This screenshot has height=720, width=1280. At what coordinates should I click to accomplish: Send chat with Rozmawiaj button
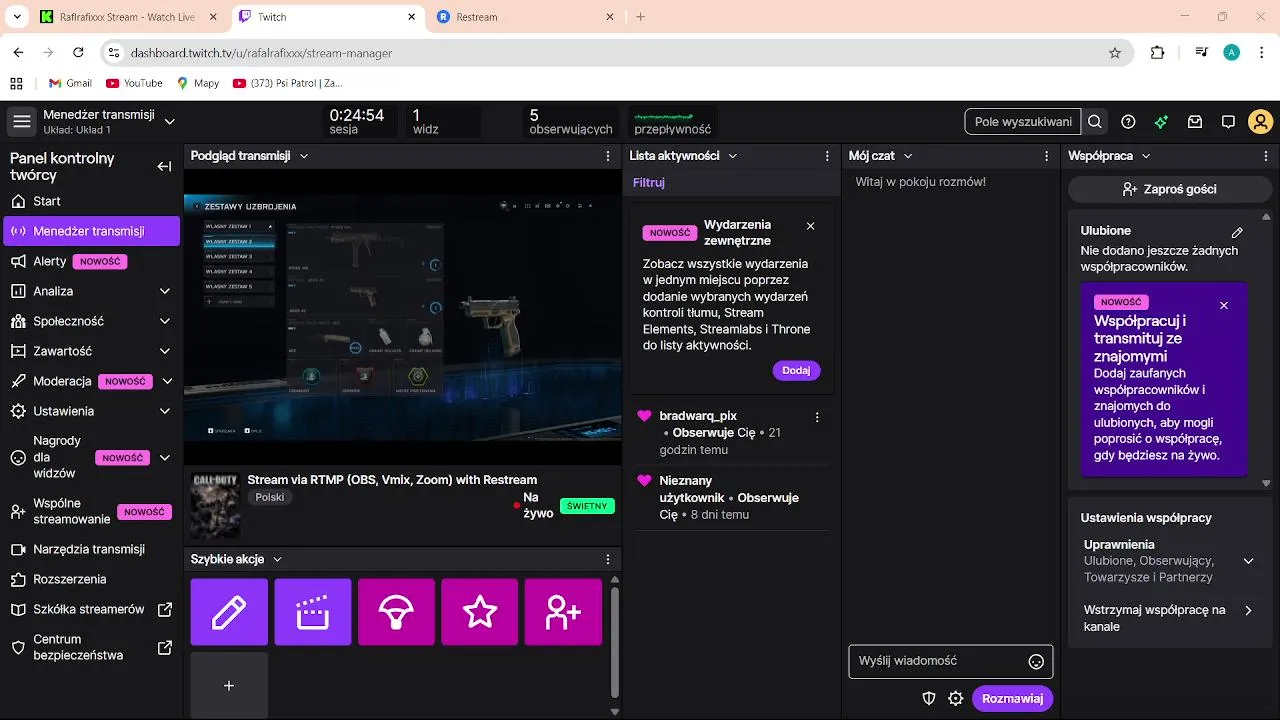click(x=1012, y=698)
